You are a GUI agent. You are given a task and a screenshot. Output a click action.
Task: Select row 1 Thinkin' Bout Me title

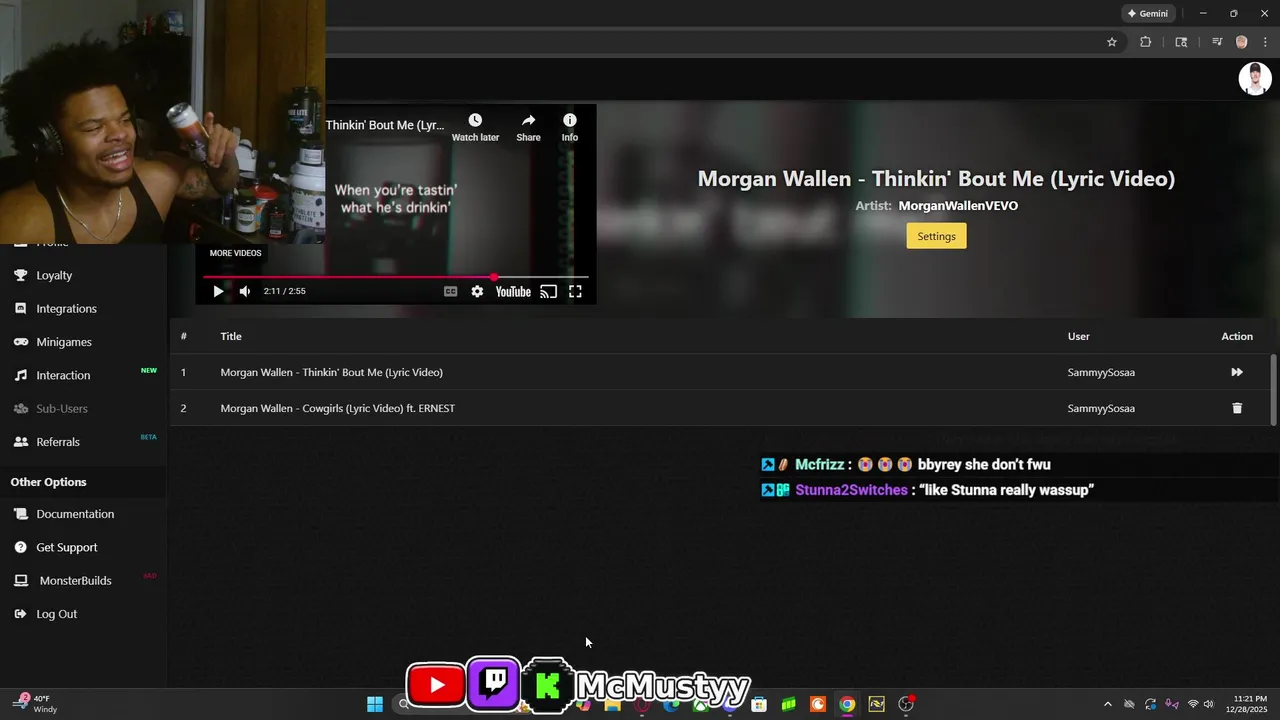[x=331, y=372]
